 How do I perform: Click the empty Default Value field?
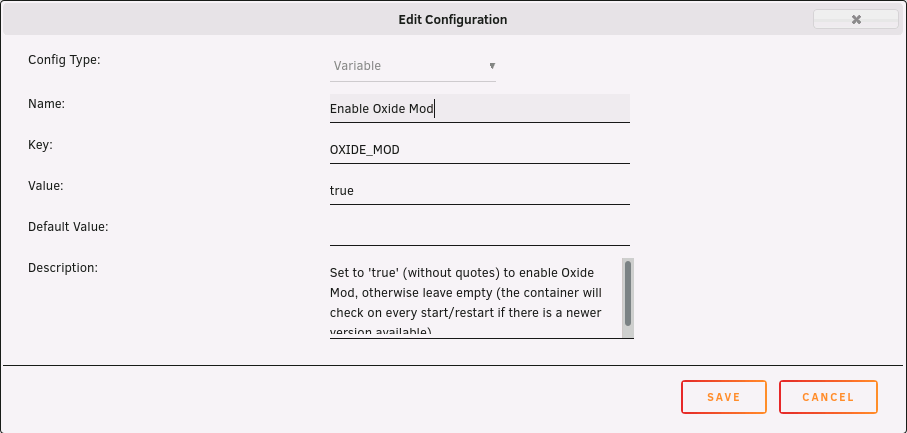[x=480, y=232]
